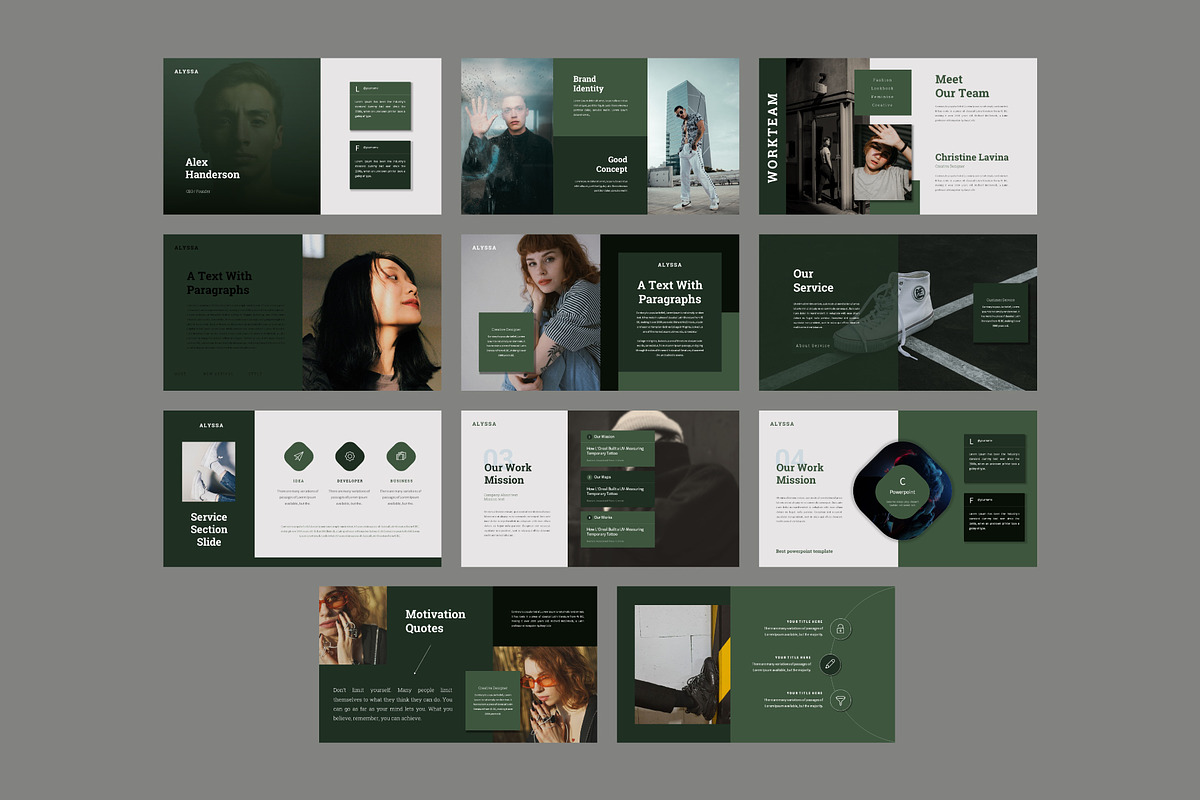Click the documents icon above BUSINESS
The height and width of the screenshot is (800, 1200).
(401, 456)
